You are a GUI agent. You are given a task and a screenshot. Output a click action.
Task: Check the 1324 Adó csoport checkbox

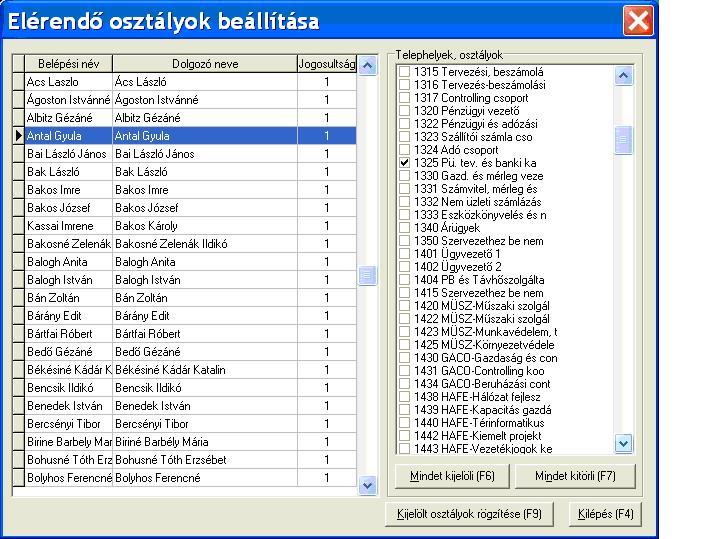pos(404,150)
